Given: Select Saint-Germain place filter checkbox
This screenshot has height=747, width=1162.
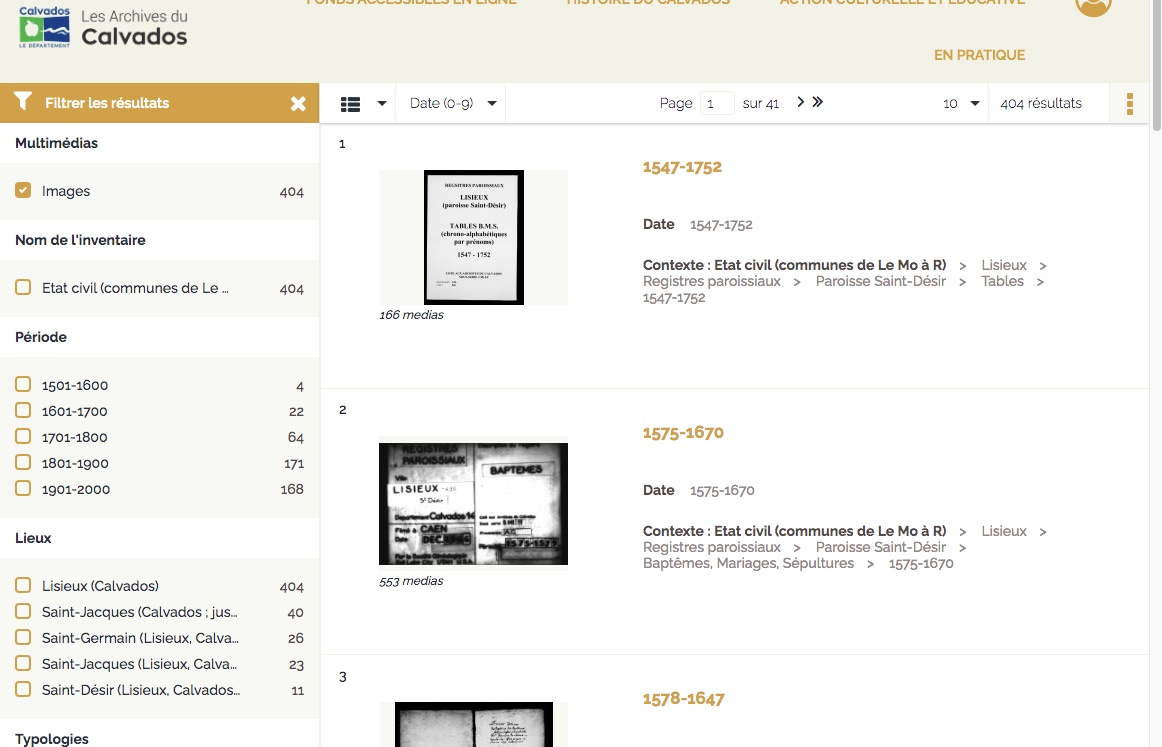Looking at the screenshot, I should click(x=23, y=638).
